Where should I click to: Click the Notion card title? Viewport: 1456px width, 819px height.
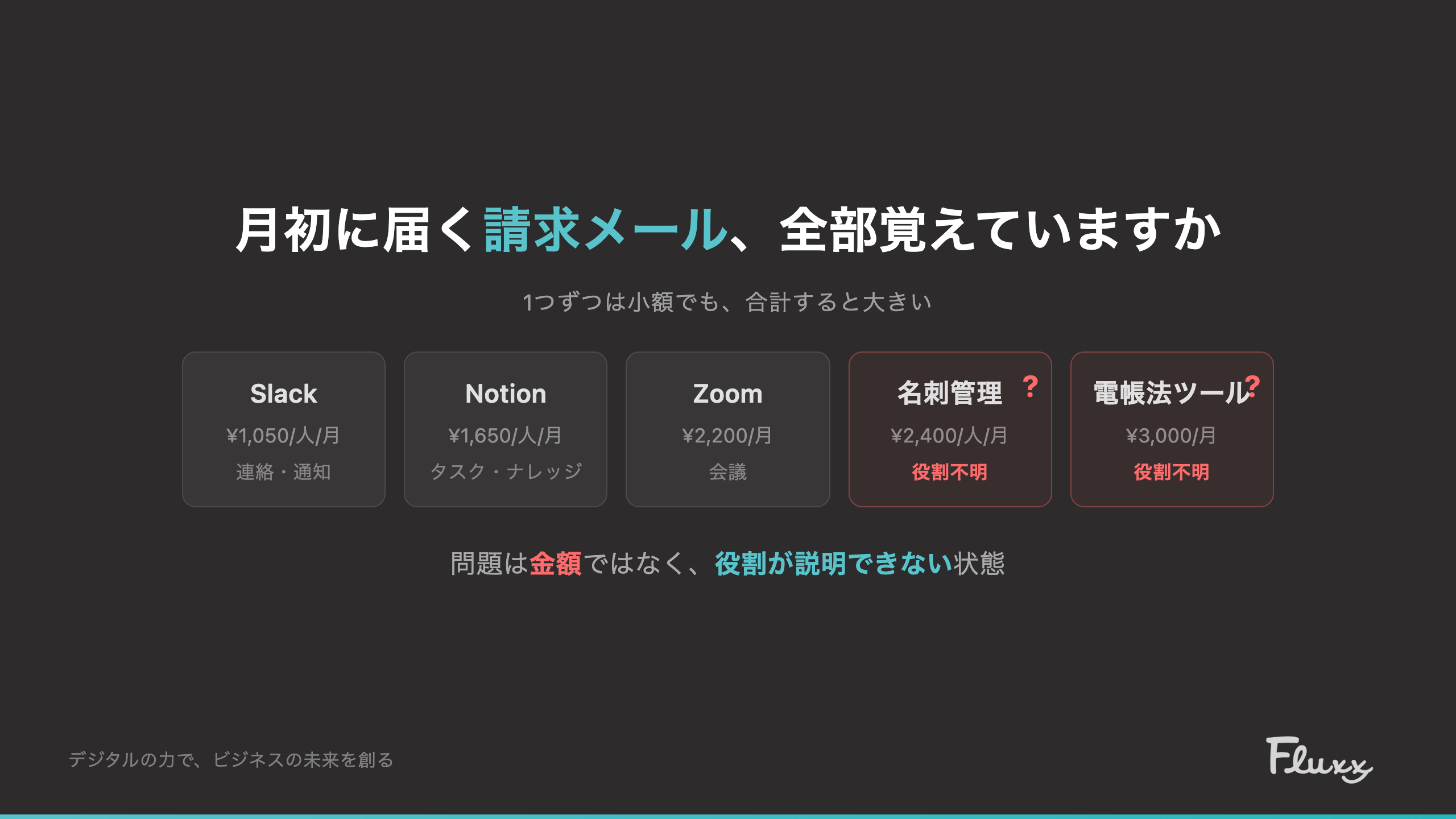(x=506, y=394)
